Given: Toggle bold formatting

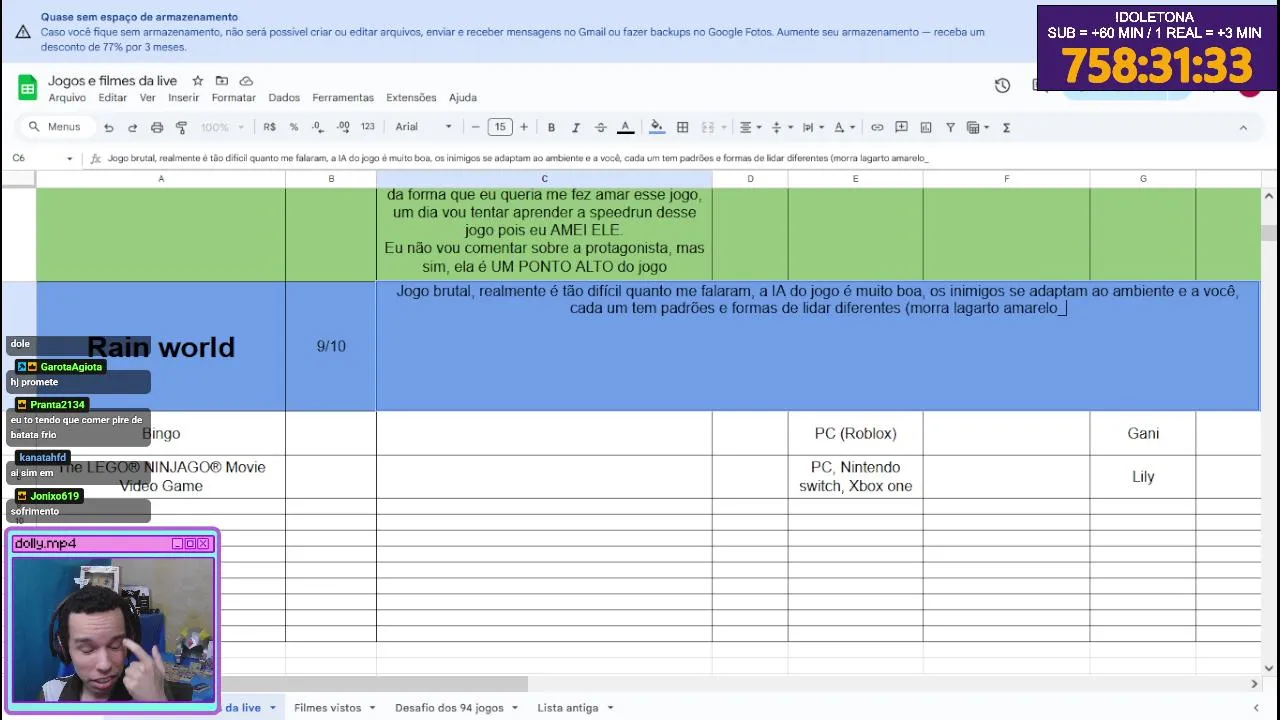Looking at the screenshot, I should (551, 127).
